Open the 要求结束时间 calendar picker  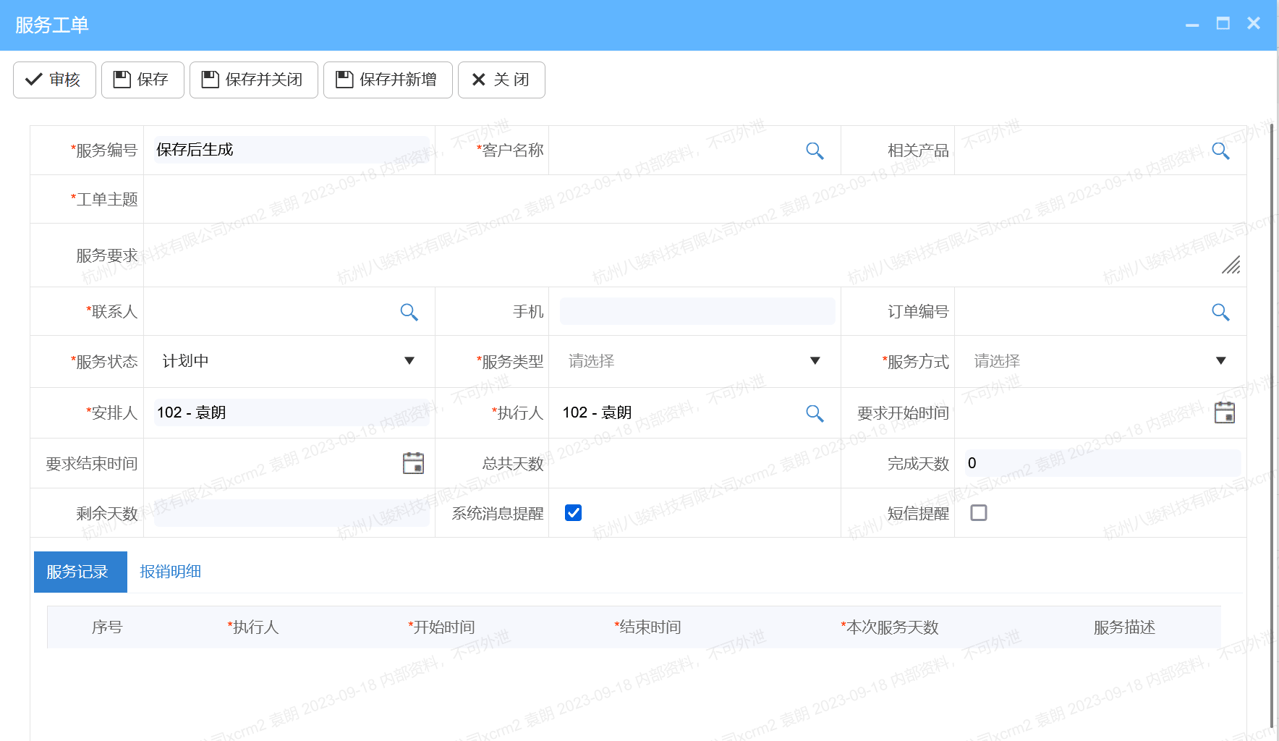(x=413, y=463)
